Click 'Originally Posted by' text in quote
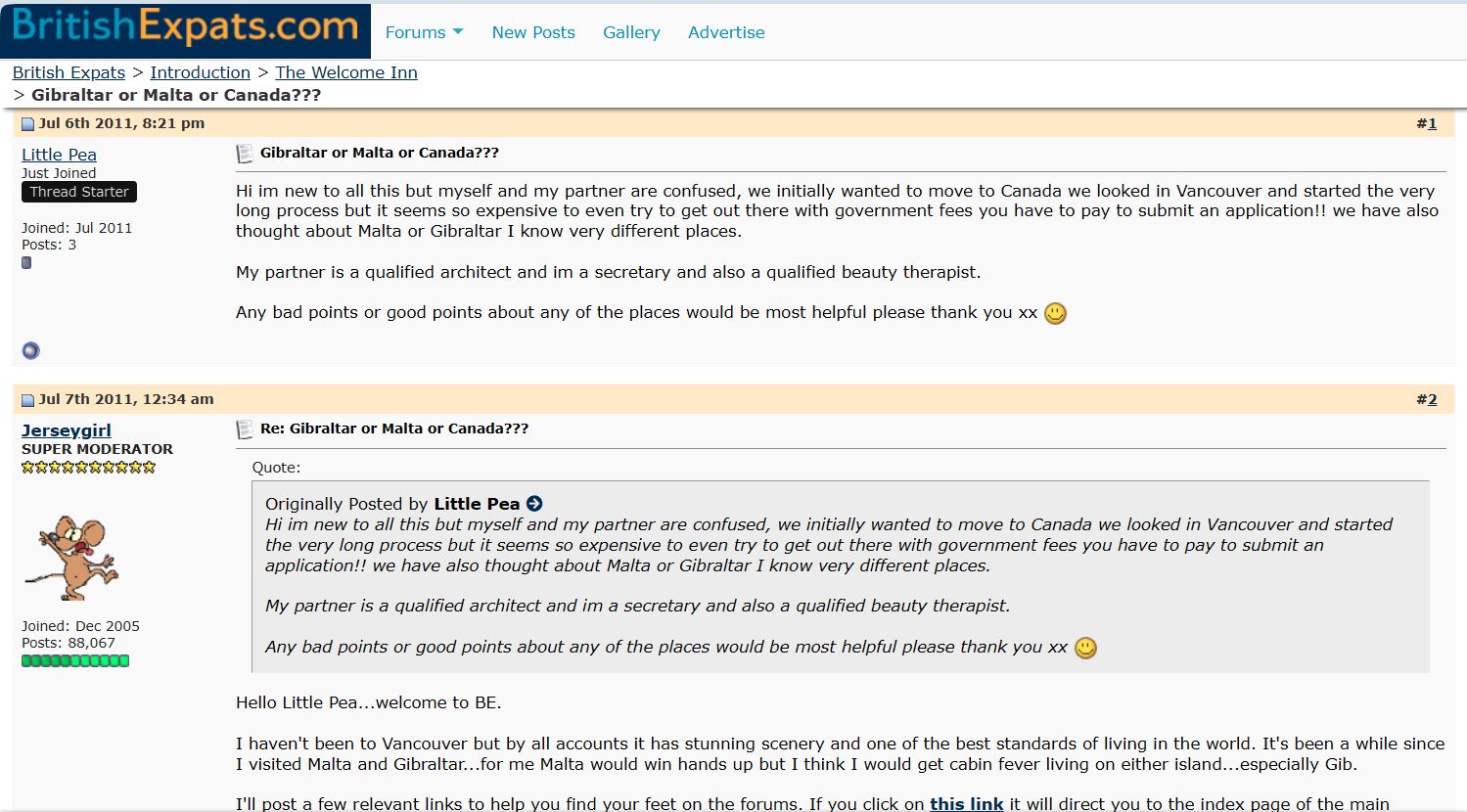The image size is (1467, 812). coord(346,504)
